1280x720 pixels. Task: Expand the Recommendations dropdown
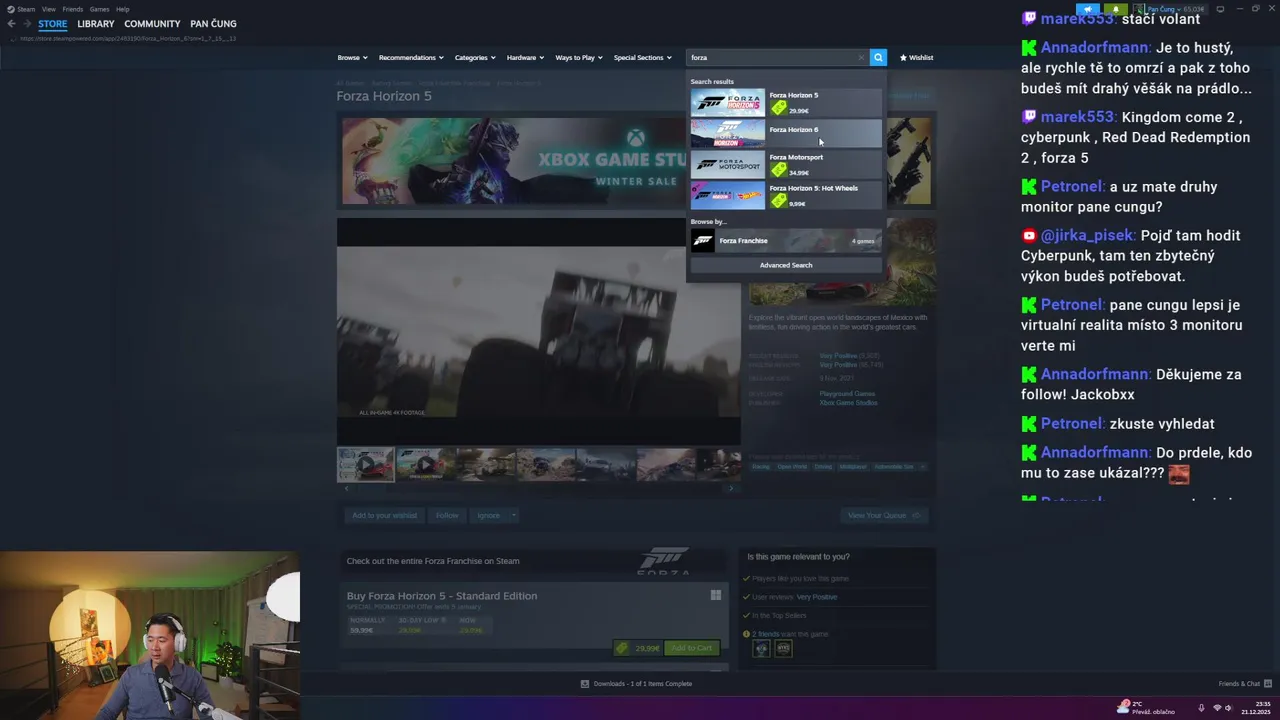pos(411,58)
